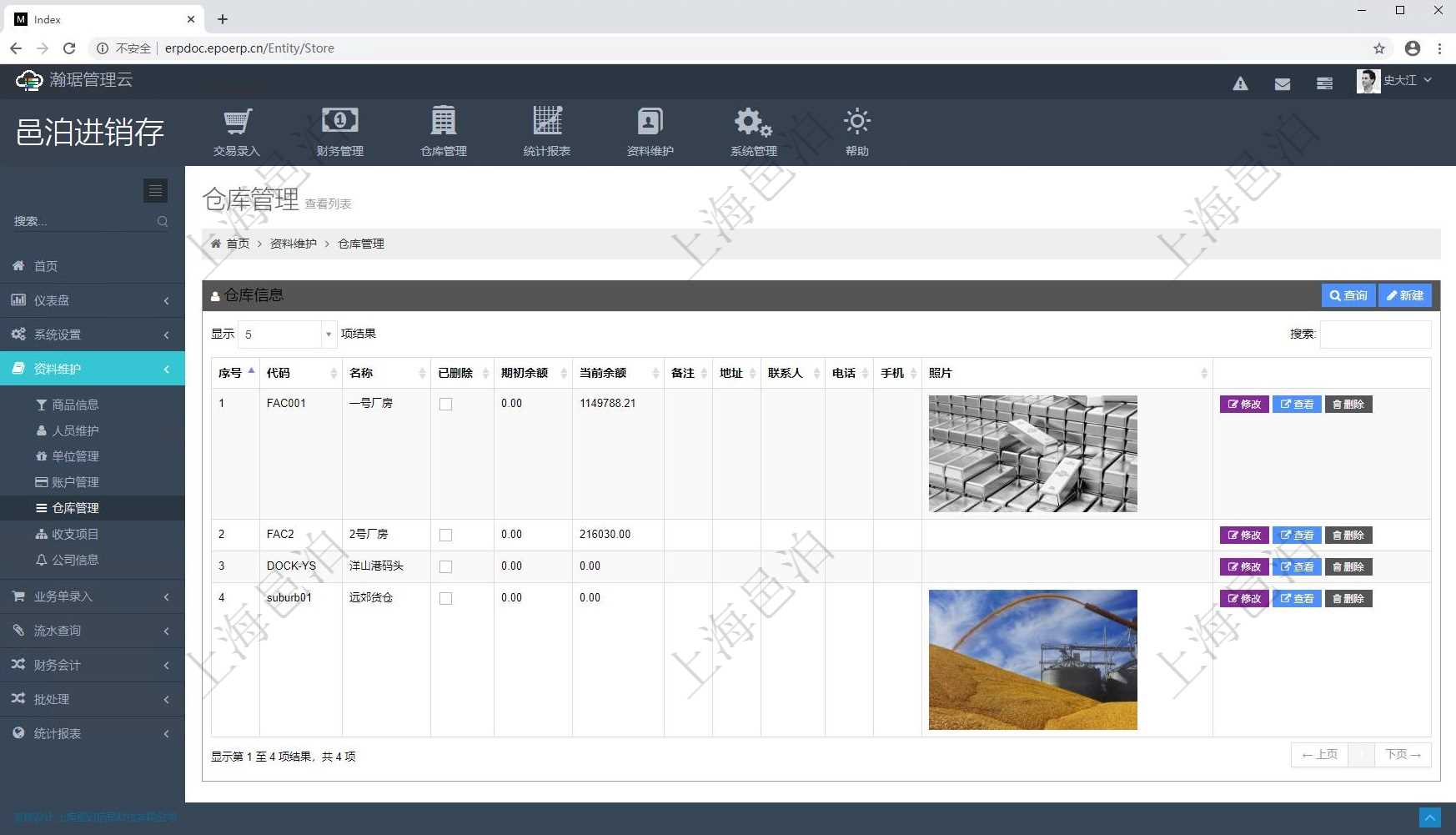The width and height of the screenshot is (1456, 835).
Task: Click the 仓库管理 building icon in top toolbar
Action: coord(443,123)
